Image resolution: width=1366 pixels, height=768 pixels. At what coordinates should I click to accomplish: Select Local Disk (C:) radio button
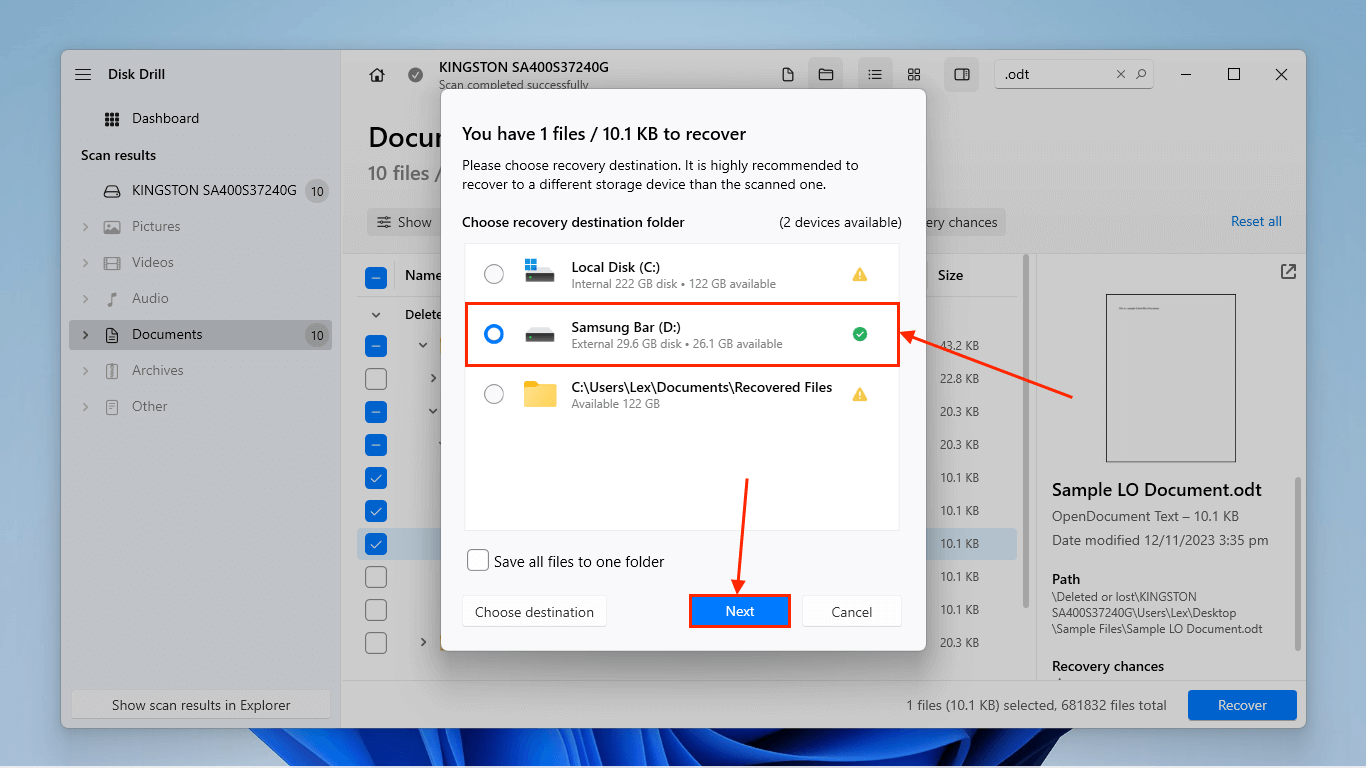coord(494,274)
